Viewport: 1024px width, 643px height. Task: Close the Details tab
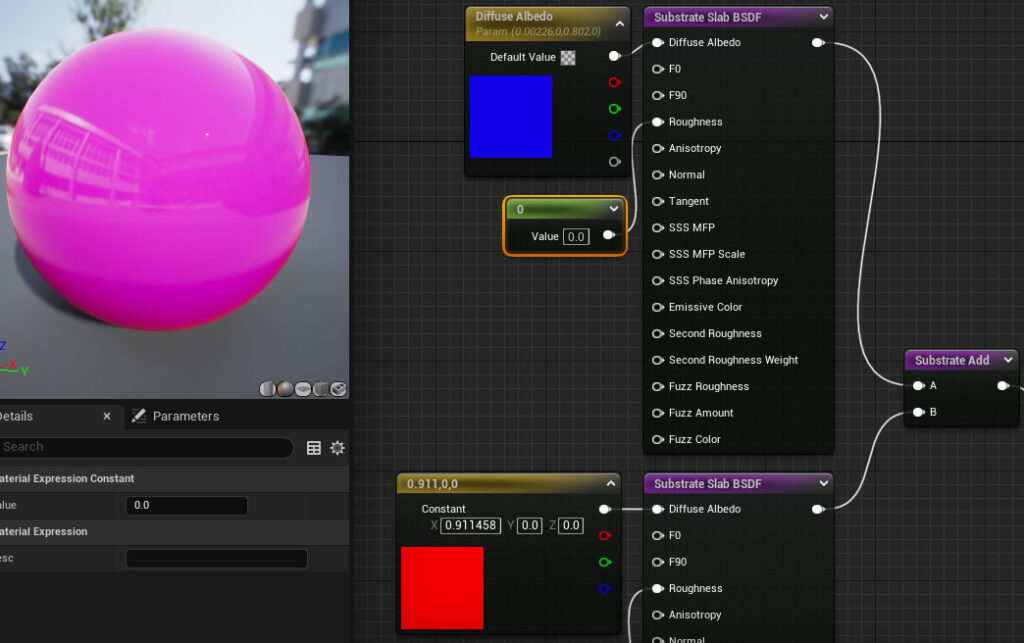click(x=107, y=416)
